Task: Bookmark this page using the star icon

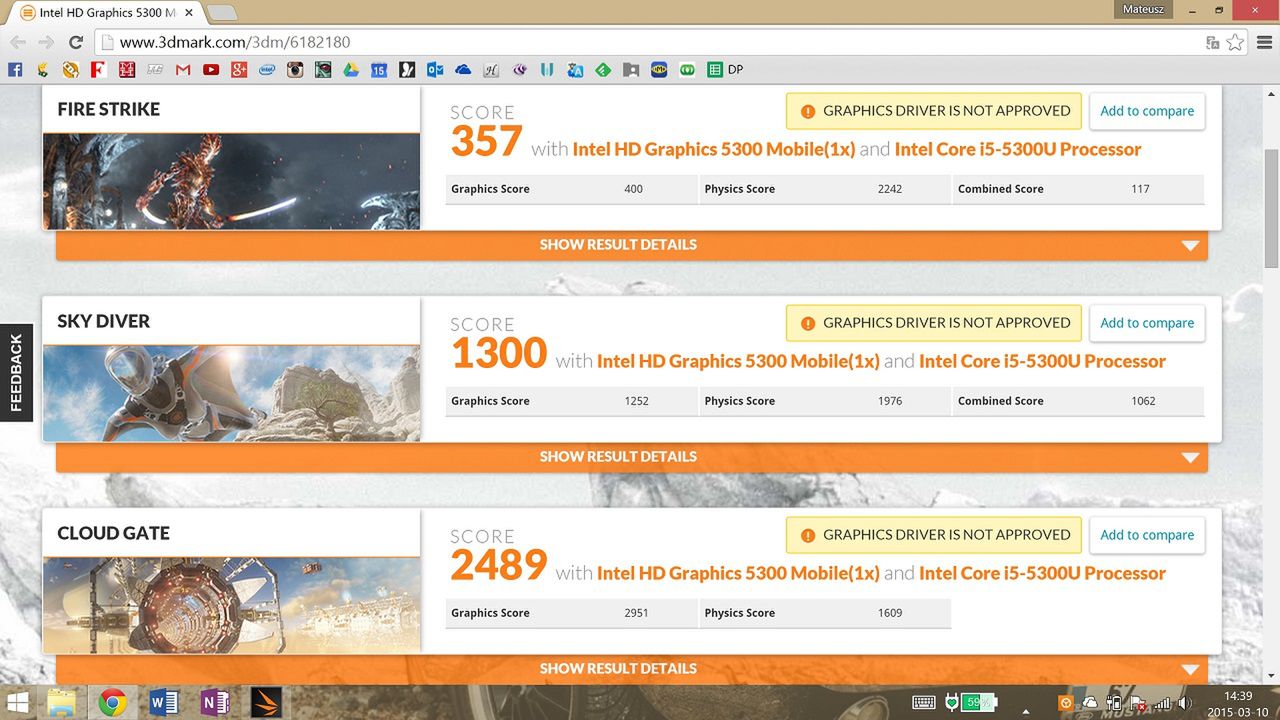Action: point(1233,42)
